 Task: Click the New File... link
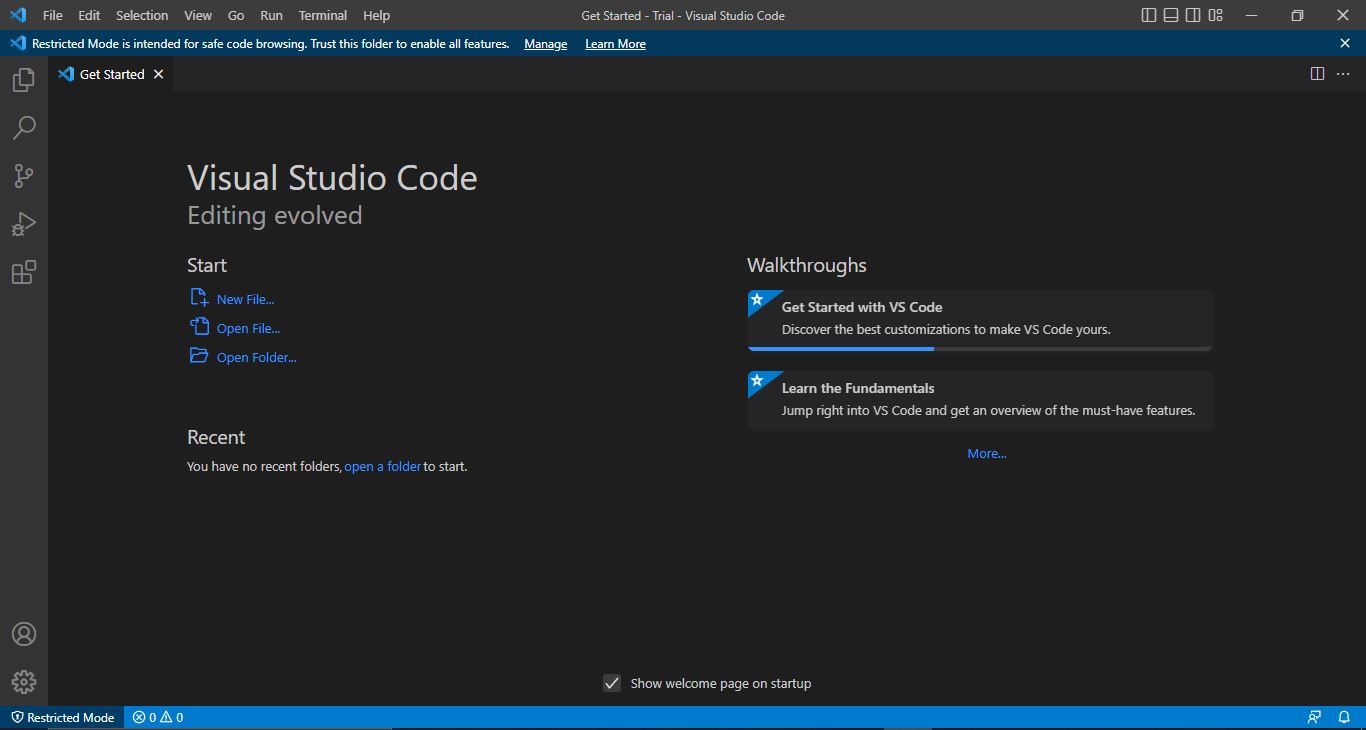click(245, 299)
